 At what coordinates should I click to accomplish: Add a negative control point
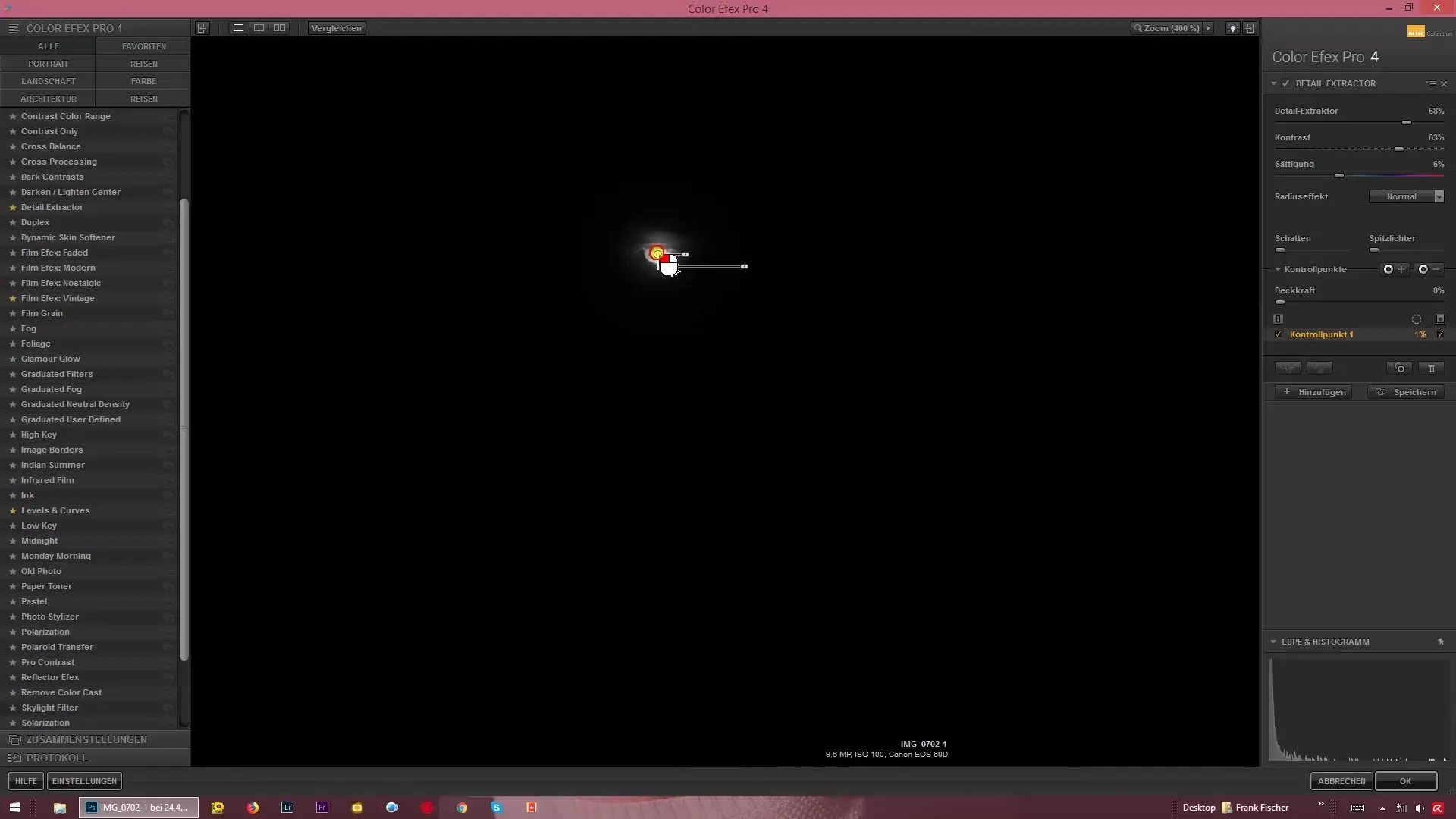[x=1429, y=269]
